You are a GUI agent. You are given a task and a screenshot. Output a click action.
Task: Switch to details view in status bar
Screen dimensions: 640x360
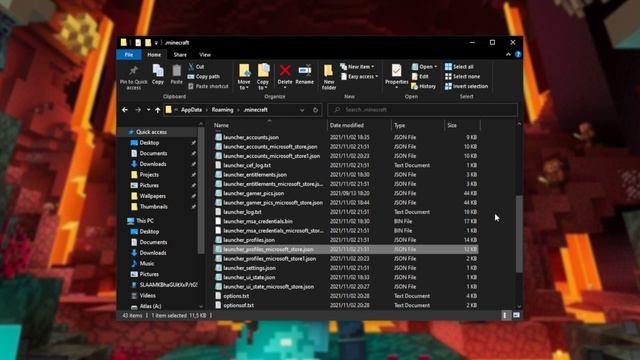point(505,315)
